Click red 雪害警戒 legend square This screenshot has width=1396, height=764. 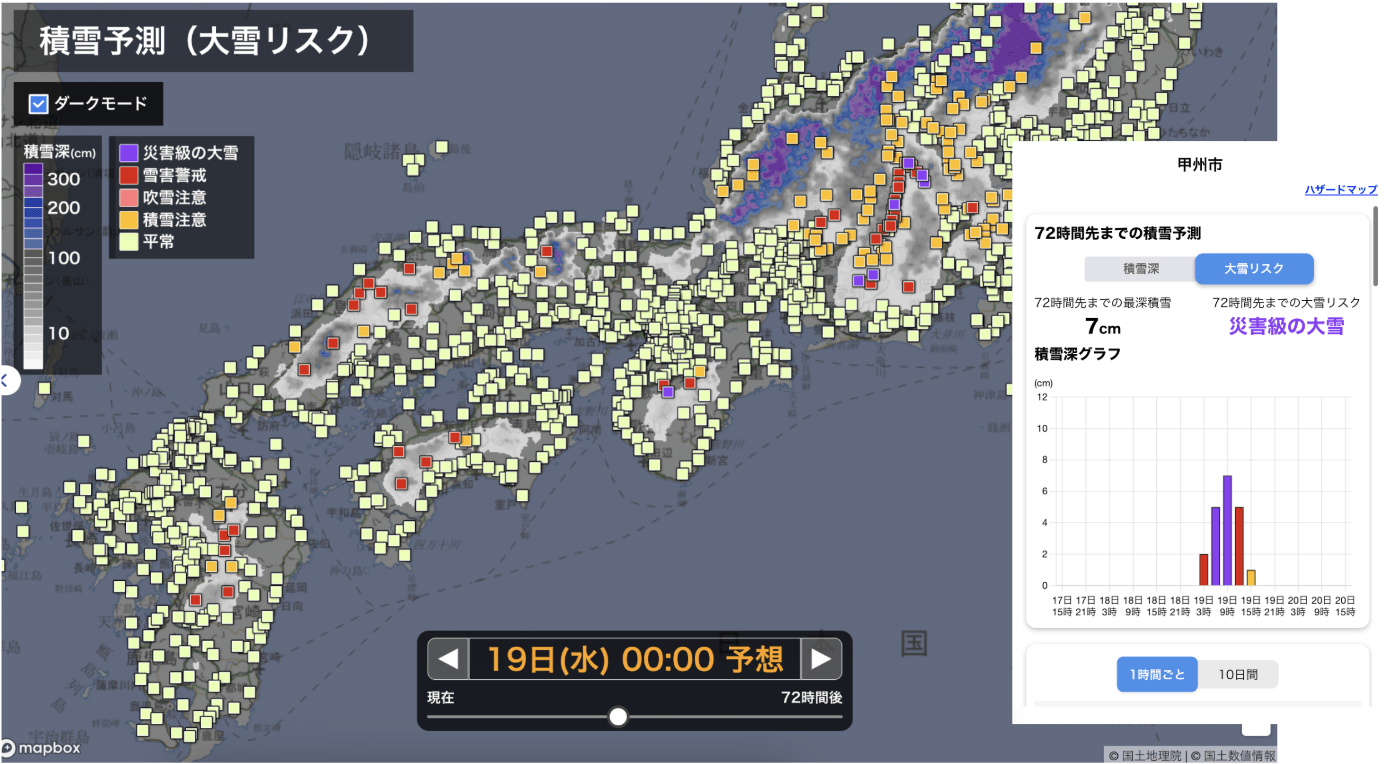point(128,175)
